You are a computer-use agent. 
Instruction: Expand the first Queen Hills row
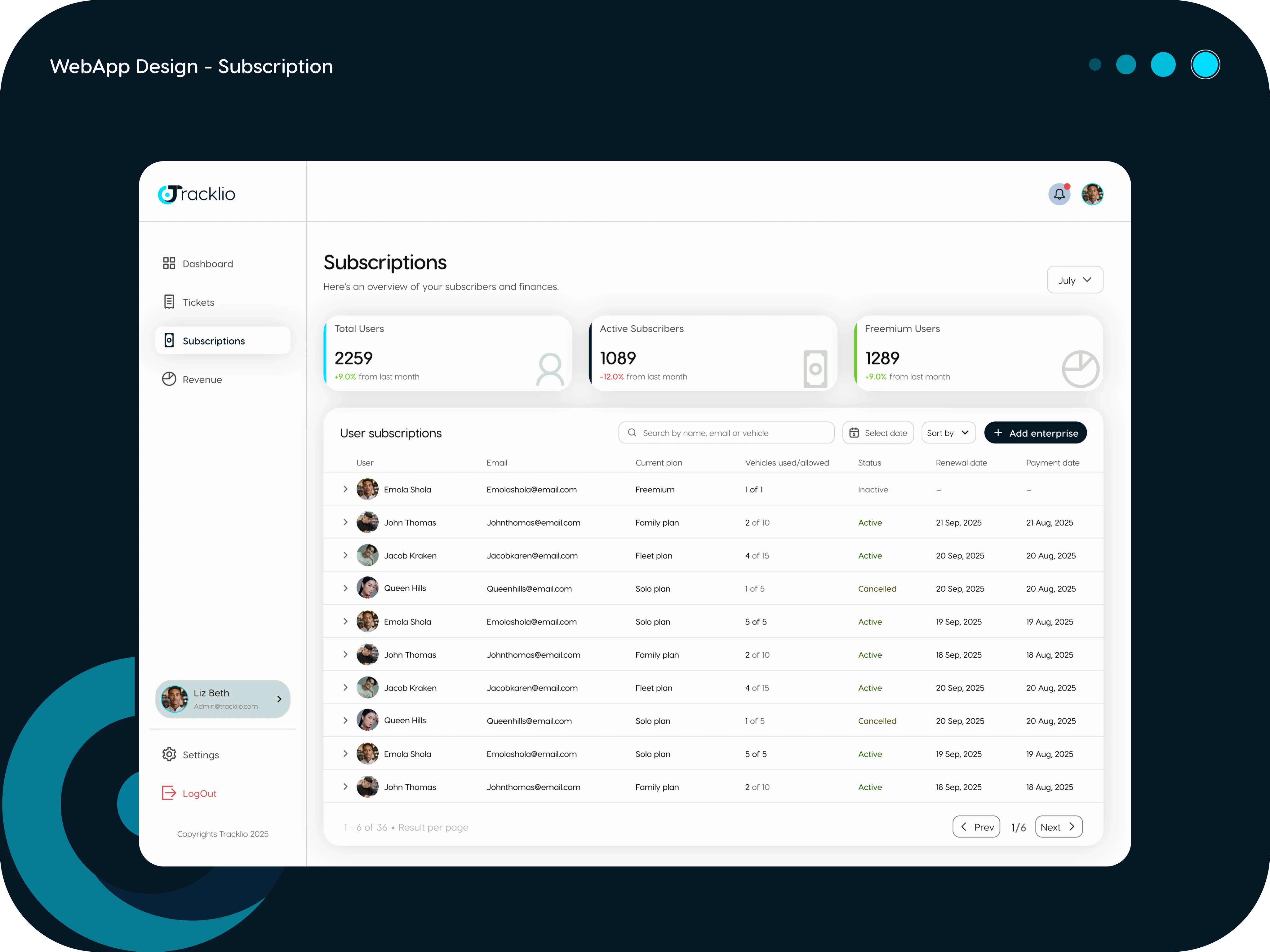[x=345, y=588]
